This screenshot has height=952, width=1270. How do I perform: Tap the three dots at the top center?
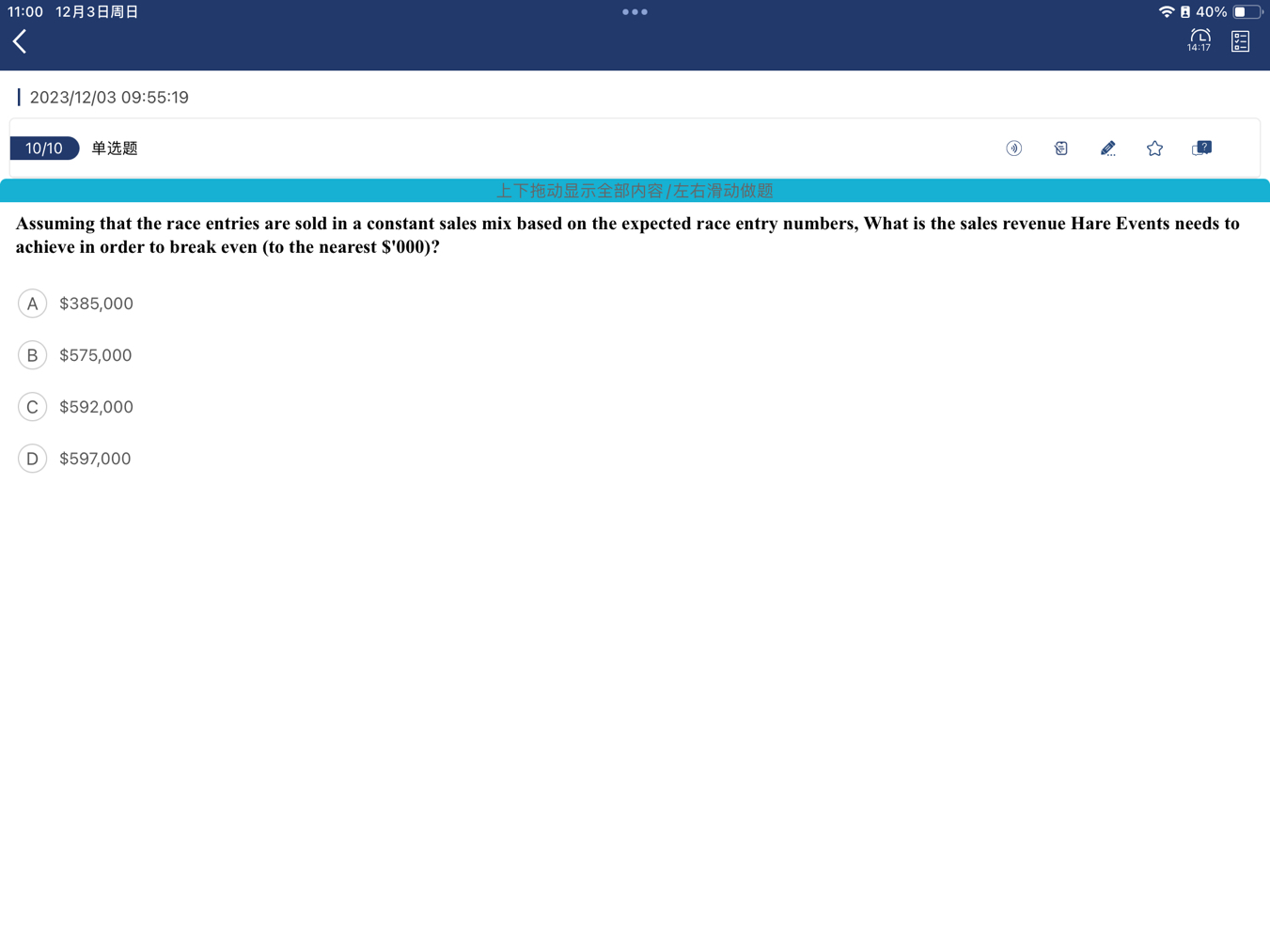coord(635,12)
